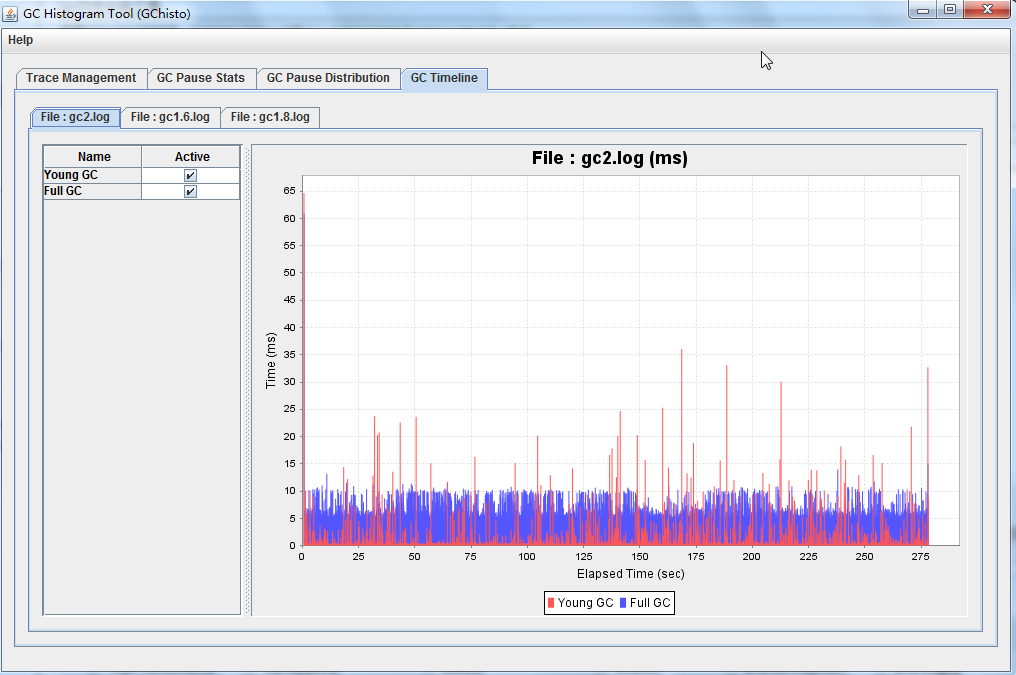Click the Active column header
This screenshot has width=1016, height=675.
pyautogui.click(x=191, y=157)
